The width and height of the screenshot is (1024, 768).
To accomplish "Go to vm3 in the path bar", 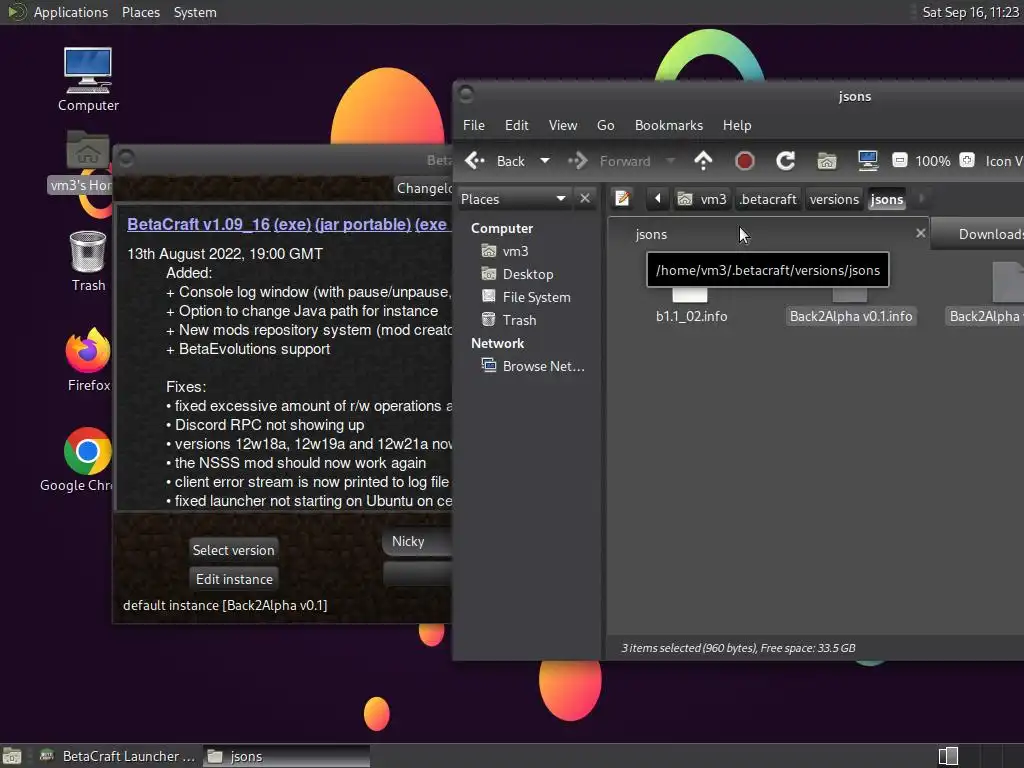I will click(702, 199).
